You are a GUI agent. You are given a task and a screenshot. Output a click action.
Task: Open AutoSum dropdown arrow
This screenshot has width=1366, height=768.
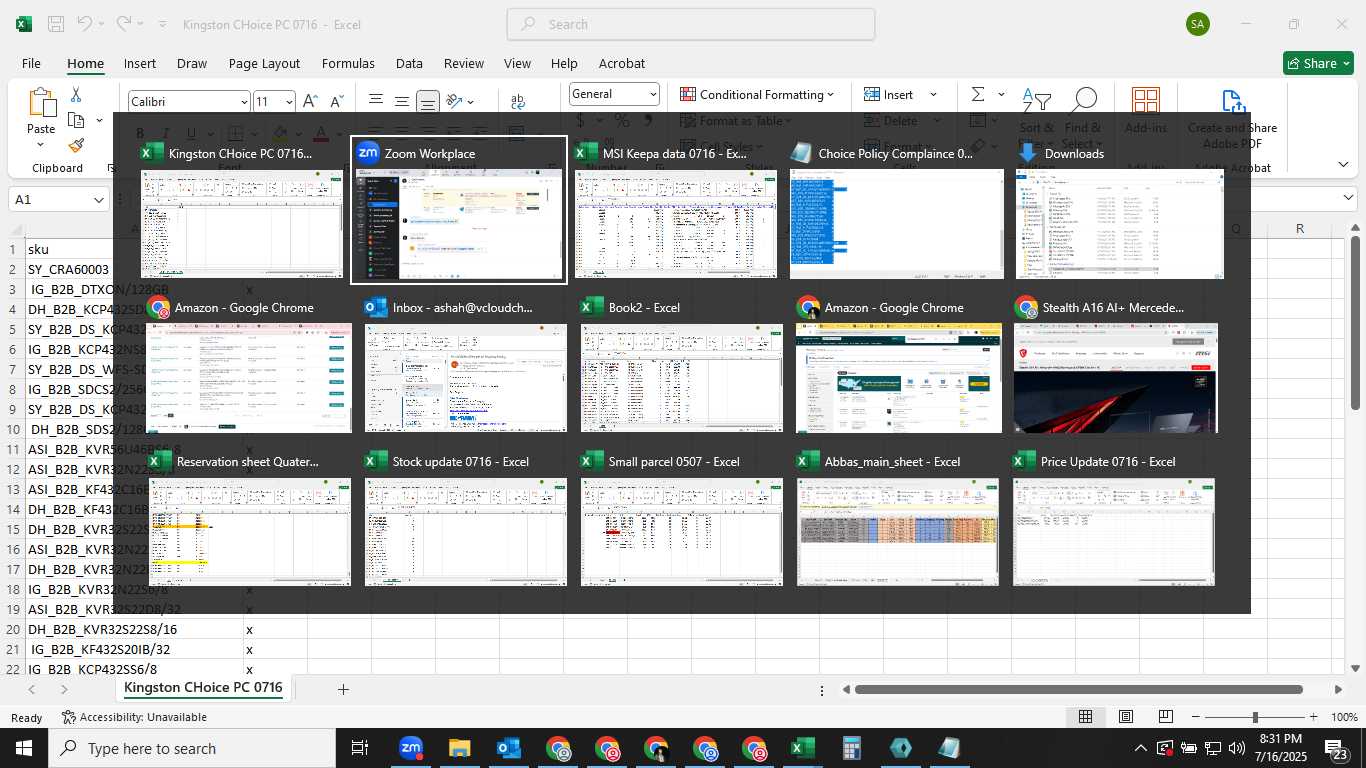(x=1001, y=94)
